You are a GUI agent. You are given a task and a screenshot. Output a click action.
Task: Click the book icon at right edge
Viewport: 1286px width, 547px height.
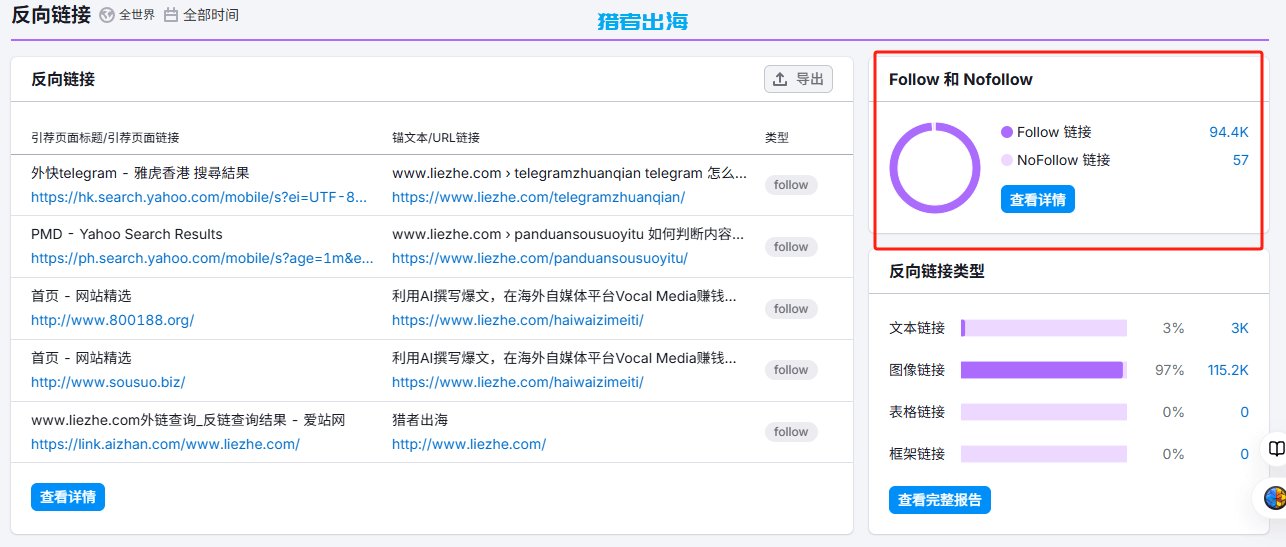tap(1276, 449)
